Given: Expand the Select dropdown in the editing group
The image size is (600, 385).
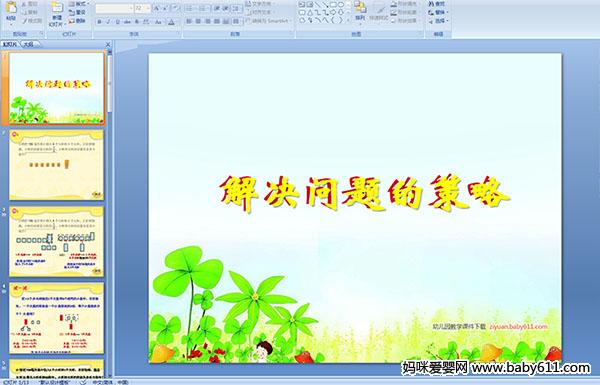Looking at the screenshot, I should pos(438,21).
